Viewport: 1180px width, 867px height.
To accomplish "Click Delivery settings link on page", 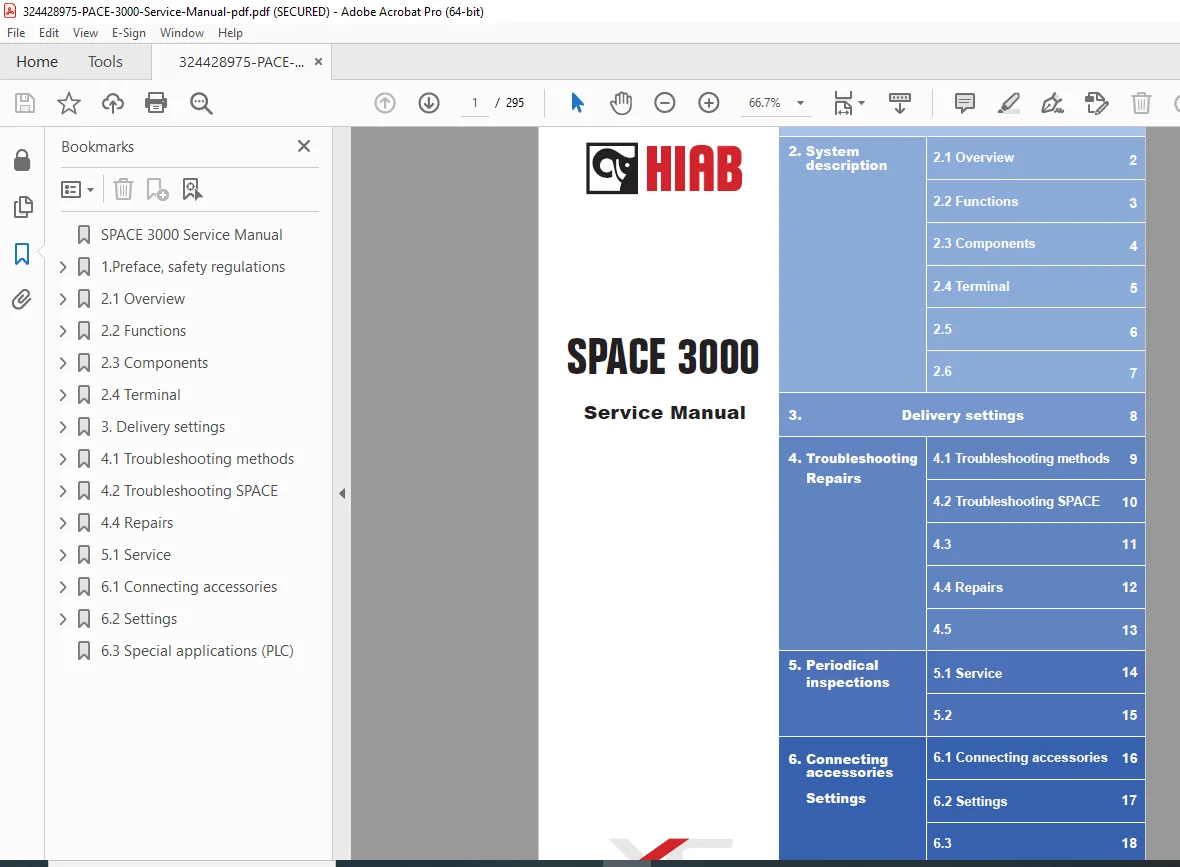I will [963, 415].
